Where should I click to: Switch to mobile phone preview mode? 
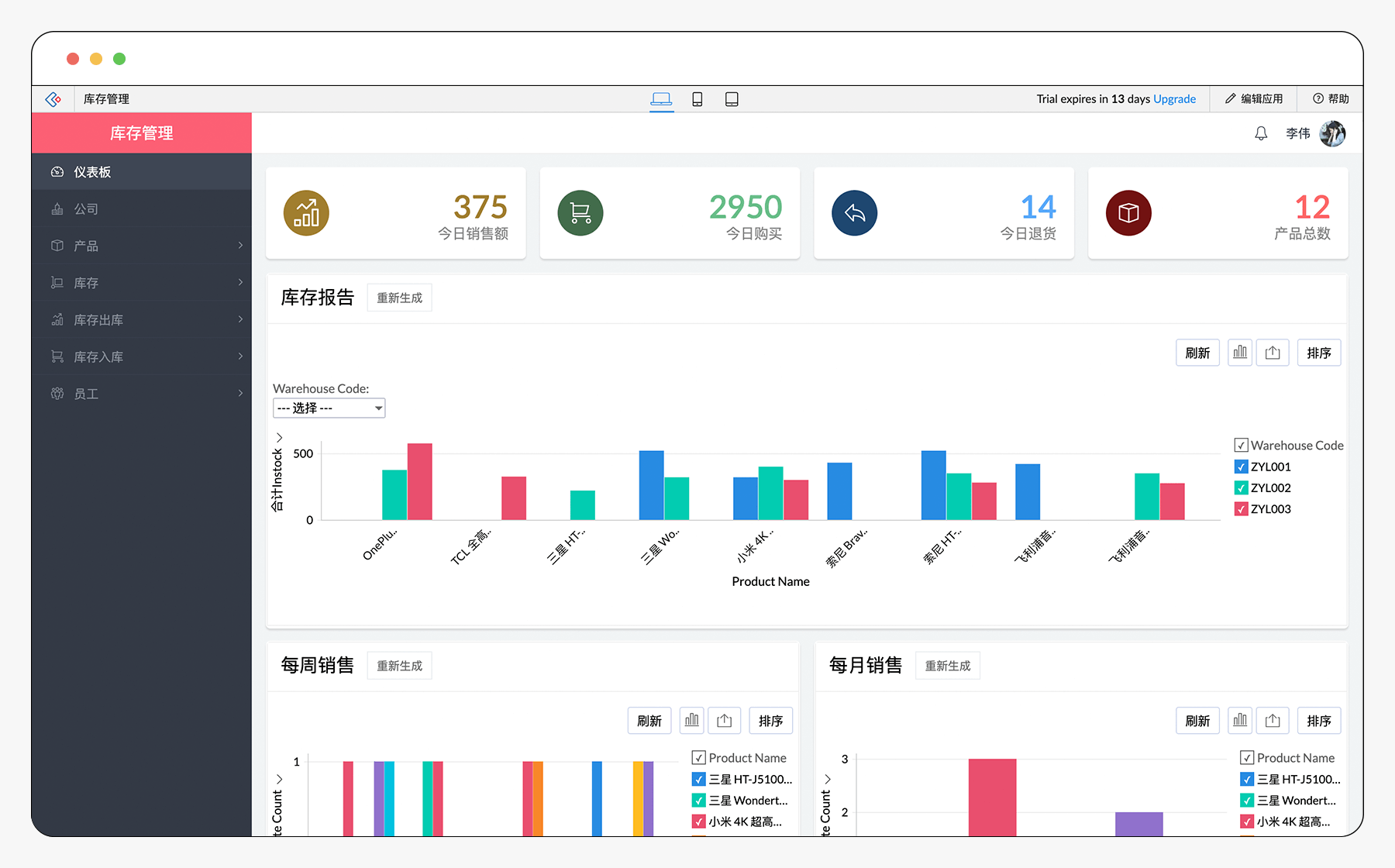pos(697,98)
